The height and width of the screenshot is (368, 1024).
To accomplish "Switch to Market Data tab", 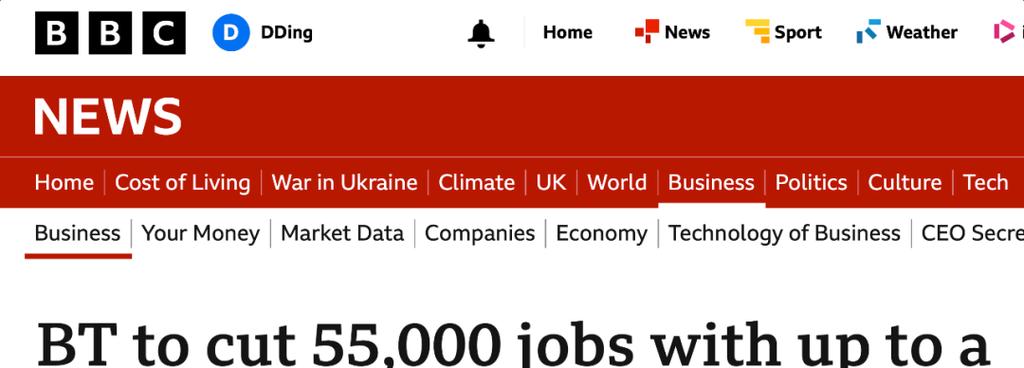I will click(342, 234).
